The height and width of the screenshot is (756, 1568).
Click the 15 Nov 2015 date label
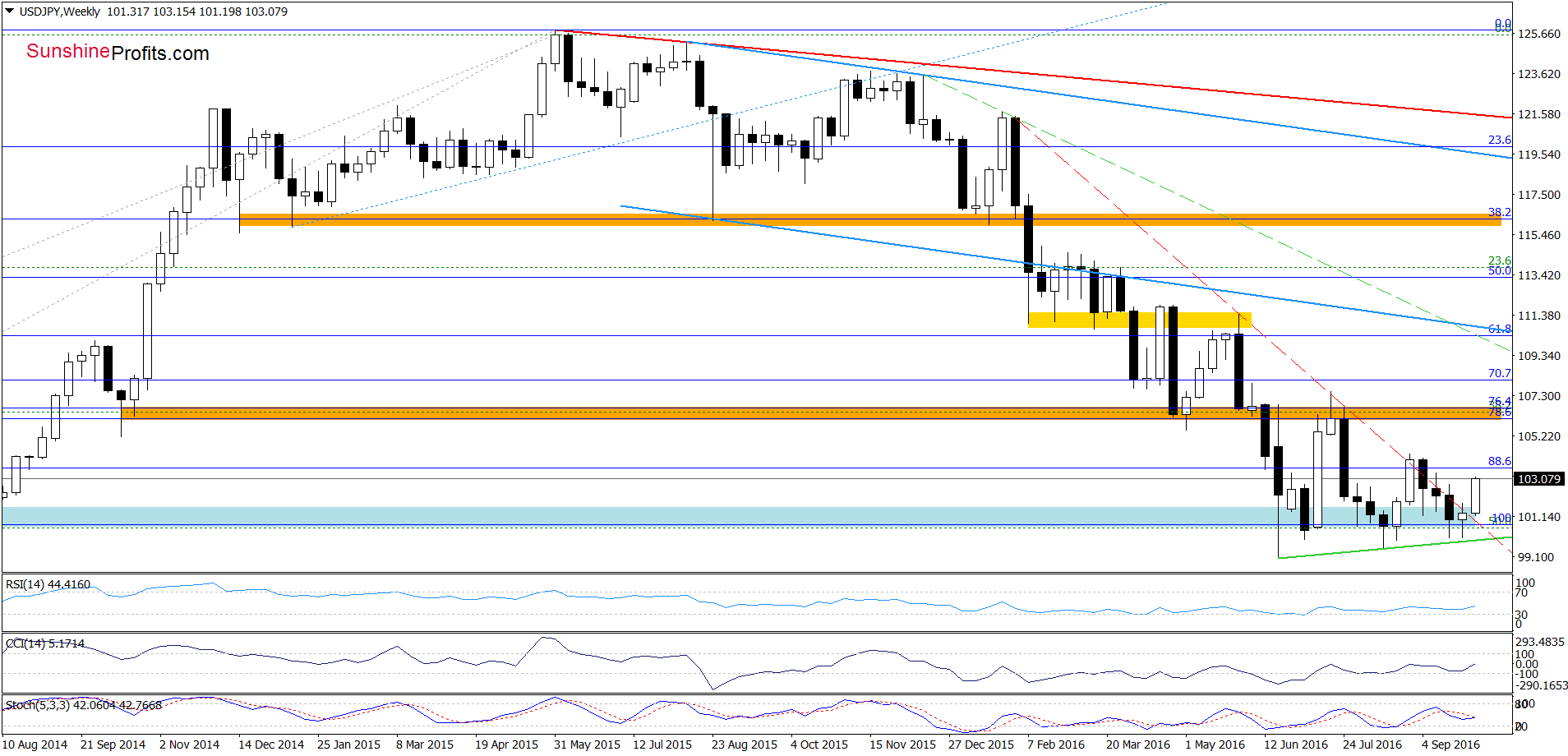tap(902, 744)
